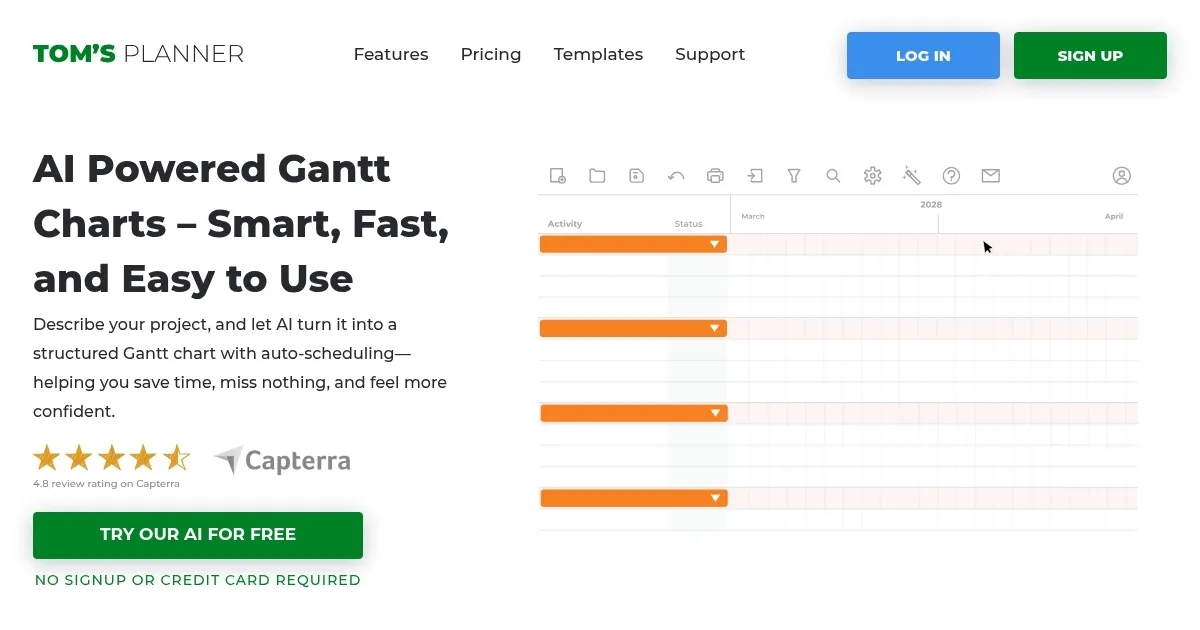This screenshot has width=1200, height=630.
Task: Search within the Gantt chart
Action: pos(833,175)
